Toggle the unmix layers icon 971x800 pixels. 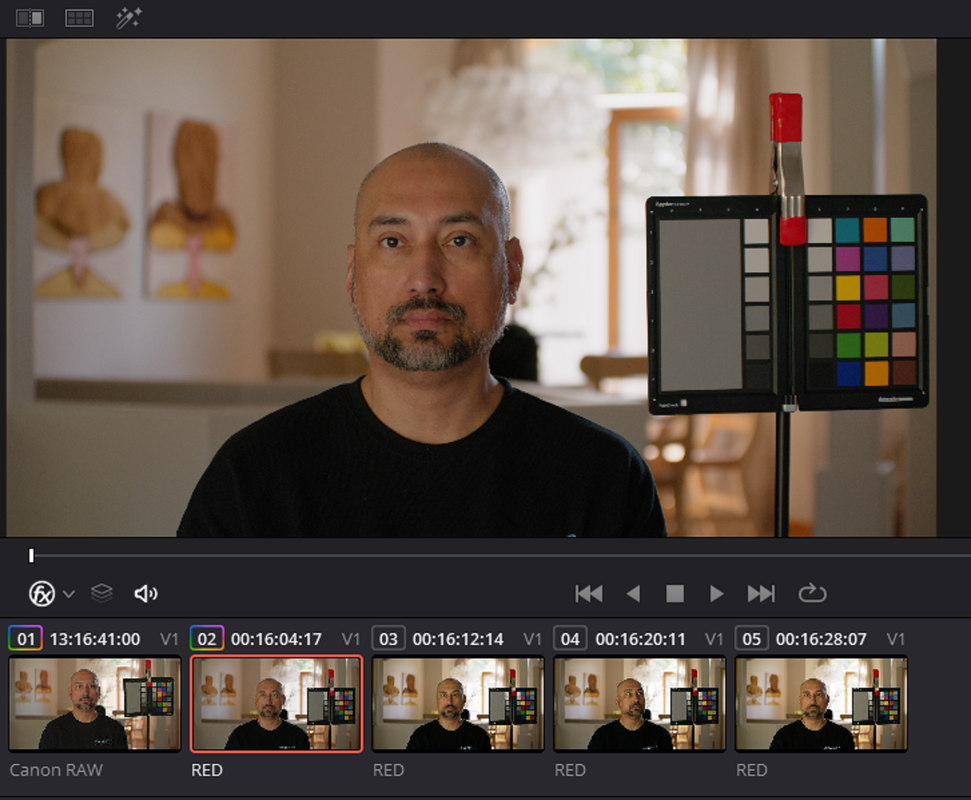(x=102, y=593)
